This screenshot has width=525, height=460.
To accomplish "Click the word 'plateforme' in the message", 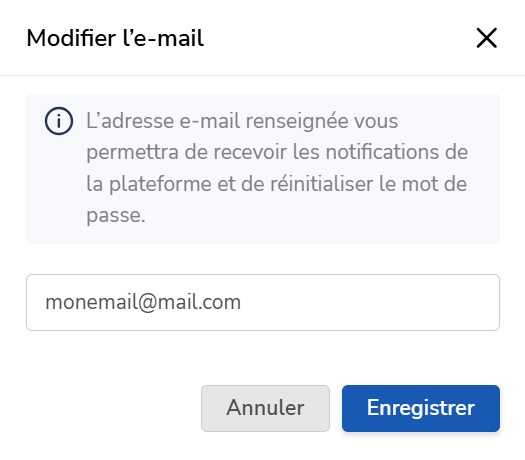I will [x=160, y=184].
